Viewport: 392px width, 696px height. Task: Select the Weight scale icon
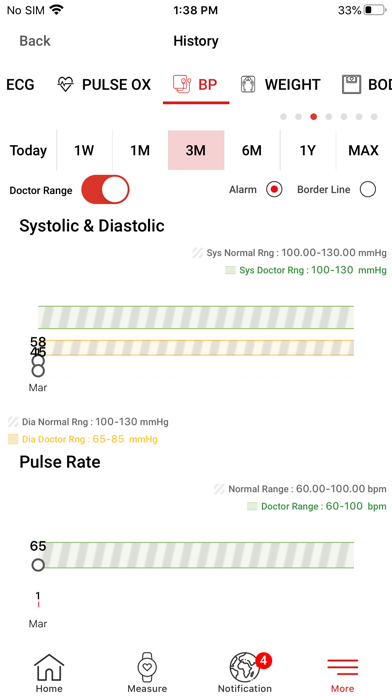[x=248, y=84]
